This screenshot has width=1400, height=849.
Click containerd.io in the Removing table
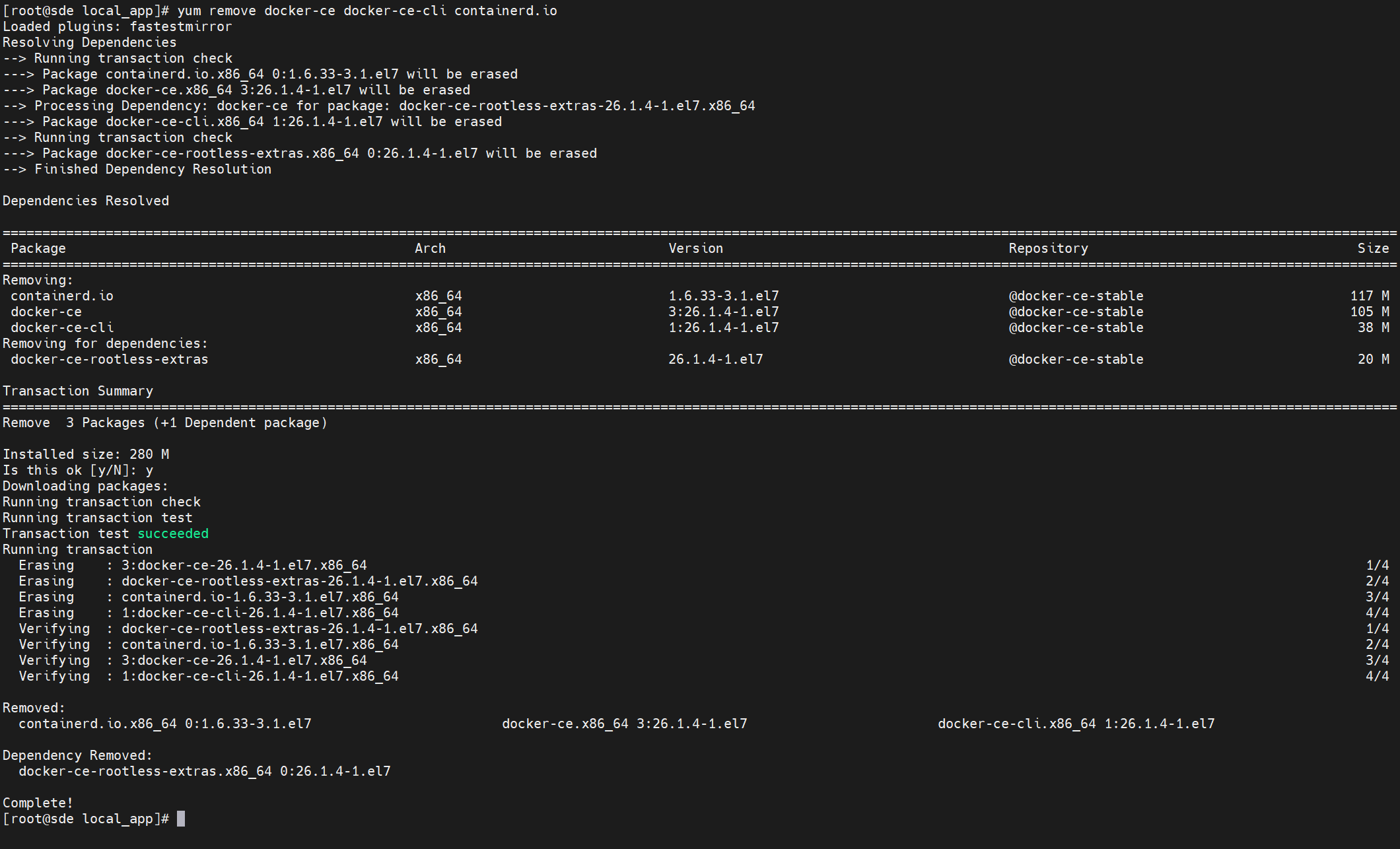click(x=62, y=296)
